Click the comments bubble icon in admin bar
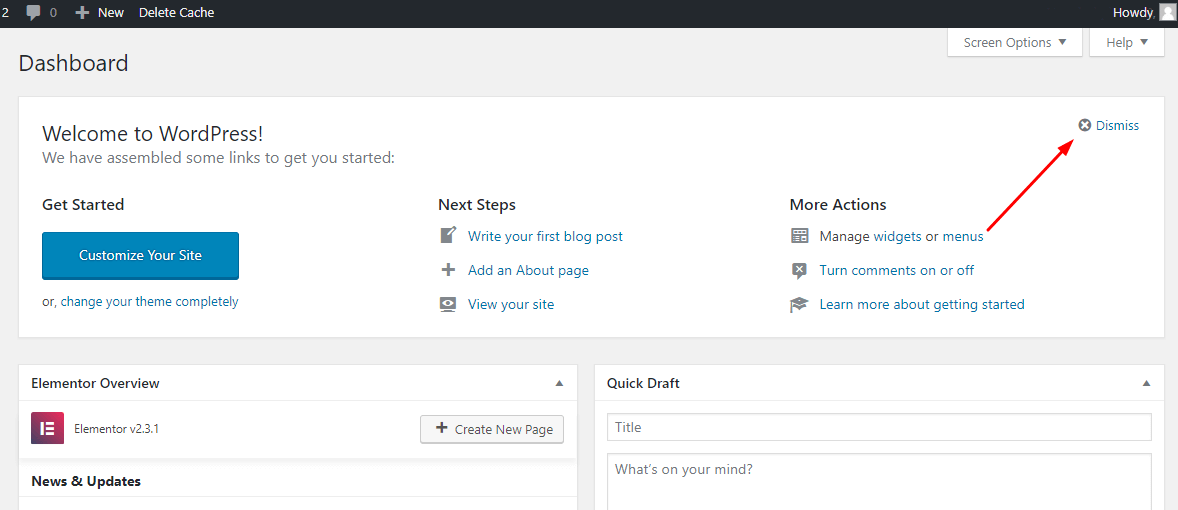Viewport: 1178px width, 510px height. coord(33,13)
